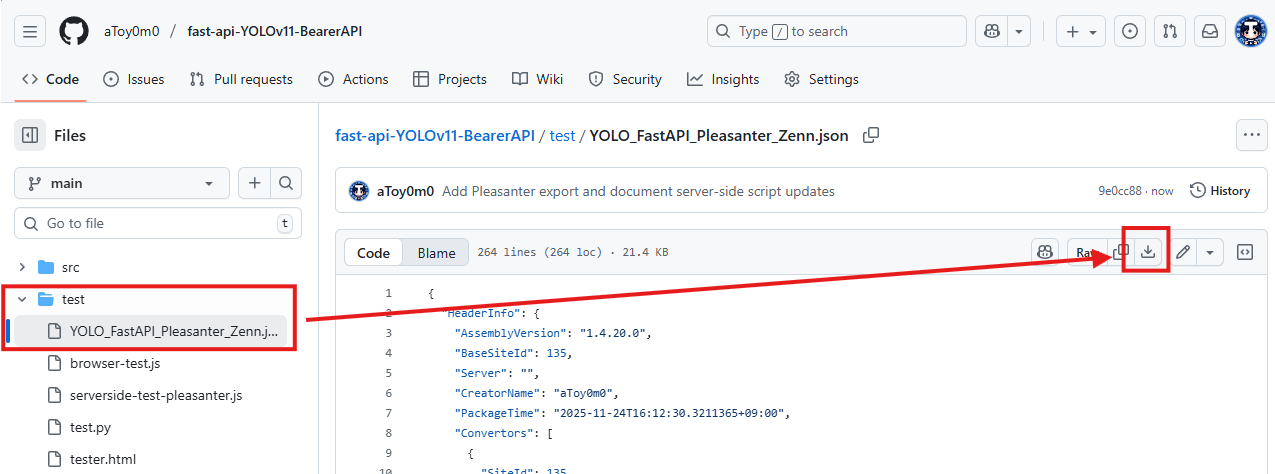Focus the Type / to search box
This screenshot has height=474, width=1275.
pos(837,31)
